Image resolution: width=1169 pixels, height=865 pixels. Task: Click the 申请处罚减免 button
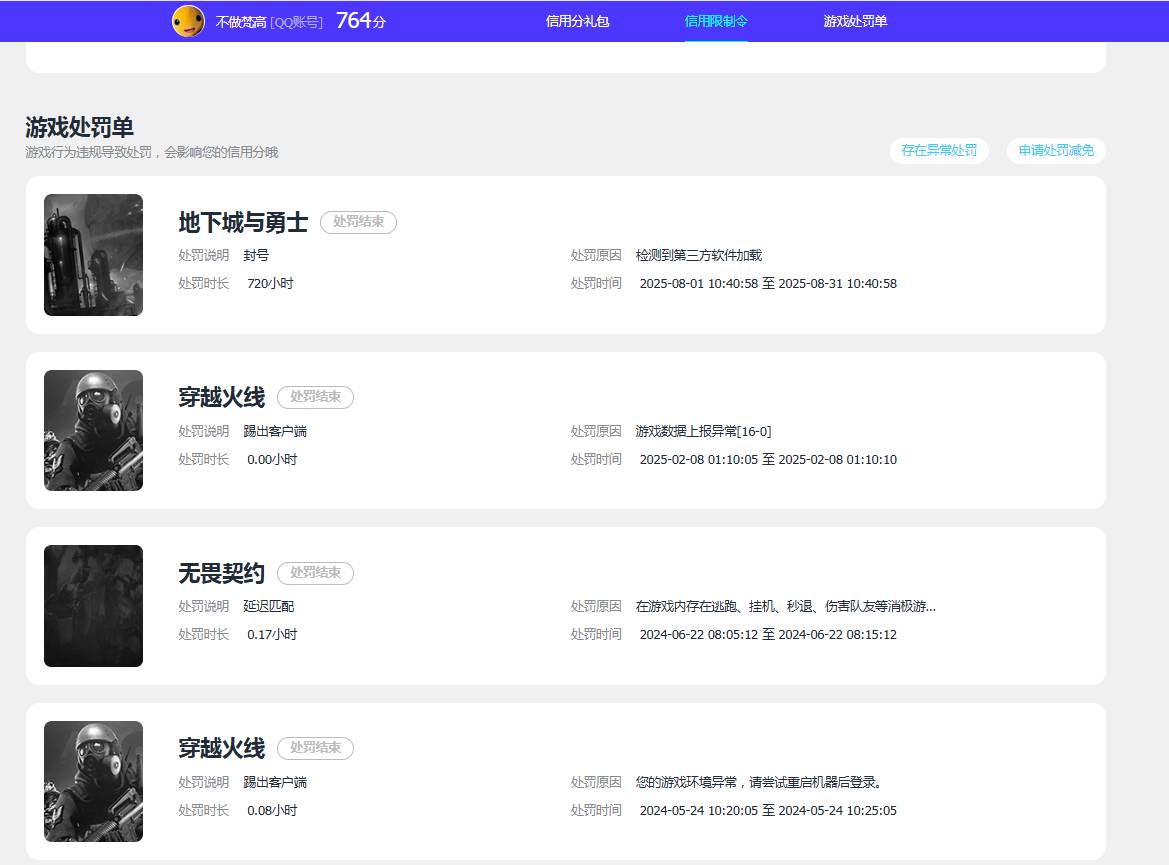[1056, 151]
